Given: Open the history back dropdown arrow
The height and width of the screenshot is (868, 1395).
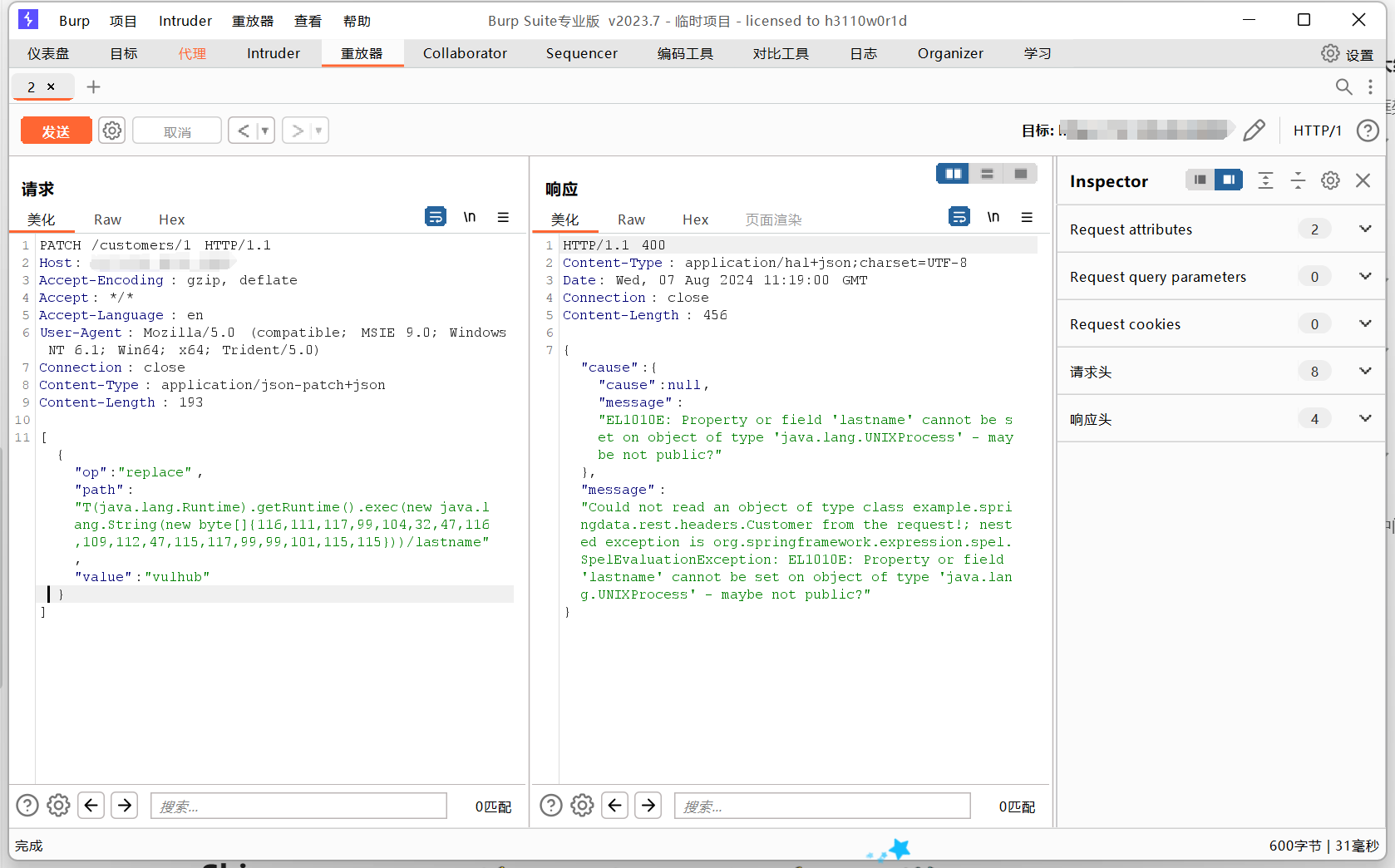Looking at the screenshot, I should (265, 131).
